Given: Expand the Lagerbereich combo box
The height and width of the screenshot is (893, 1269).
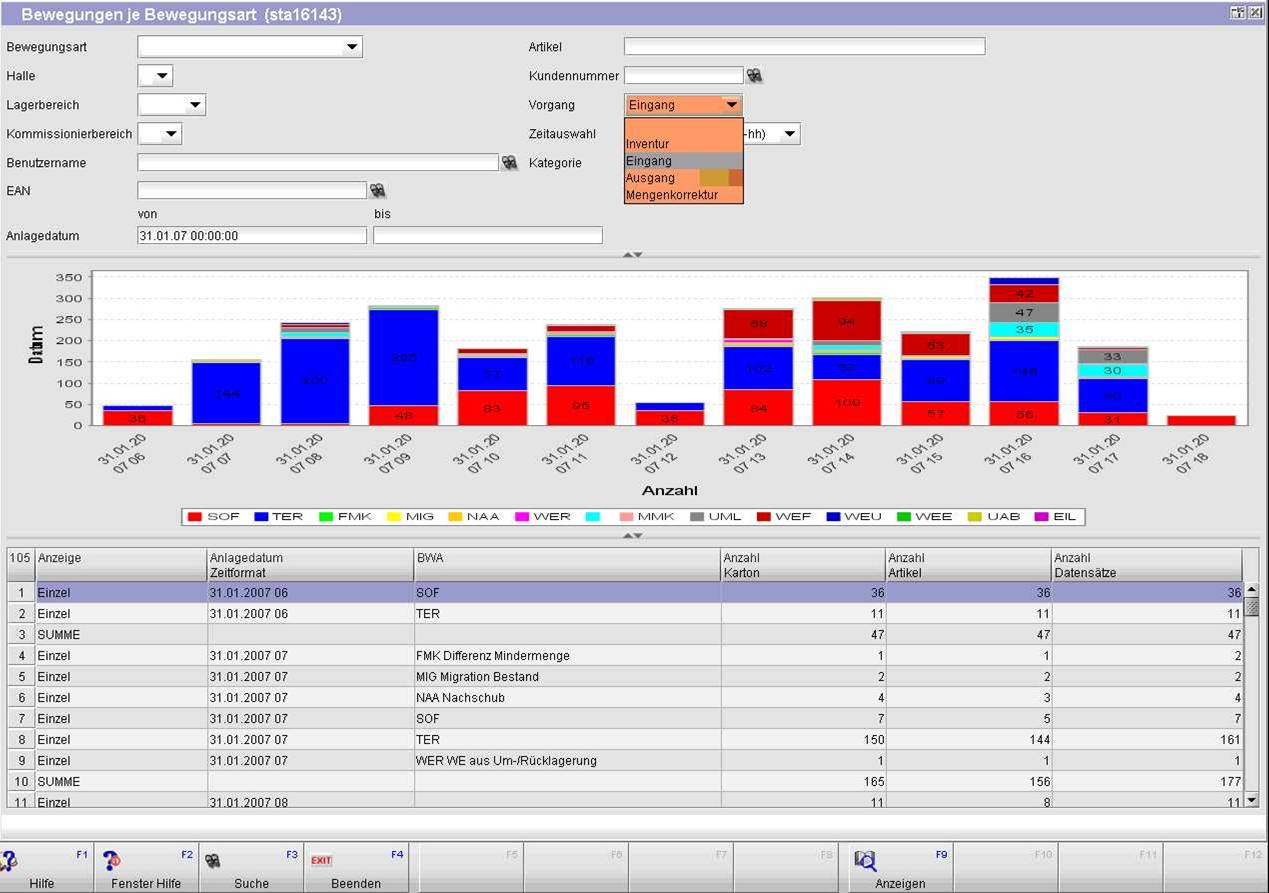Looking at the screenshot, I should coord(196,105).
